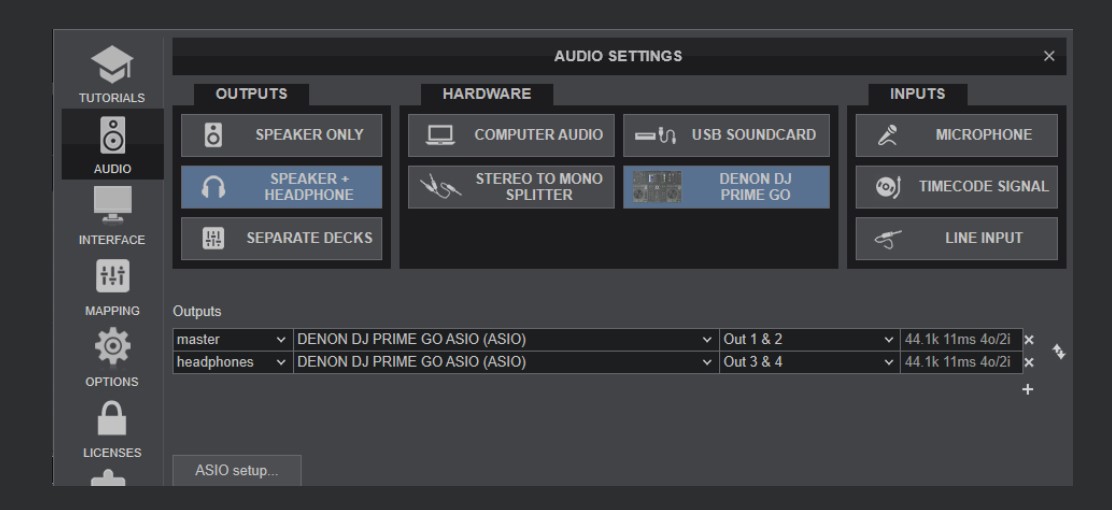This screenshot has width=1112, height=510.
Task: Choose Computer Audio hardware option
Action: click(510, 135)
